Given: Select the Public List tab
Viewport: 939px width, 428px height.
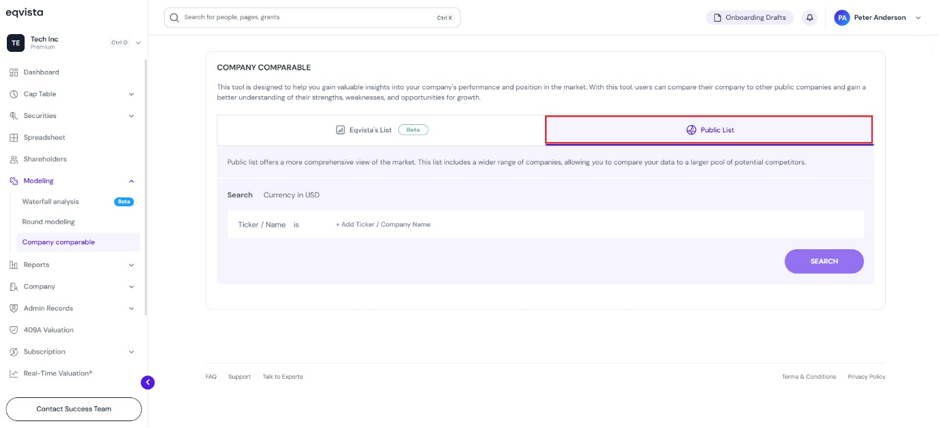Looking at the screenshot, I should coord(709,130).
